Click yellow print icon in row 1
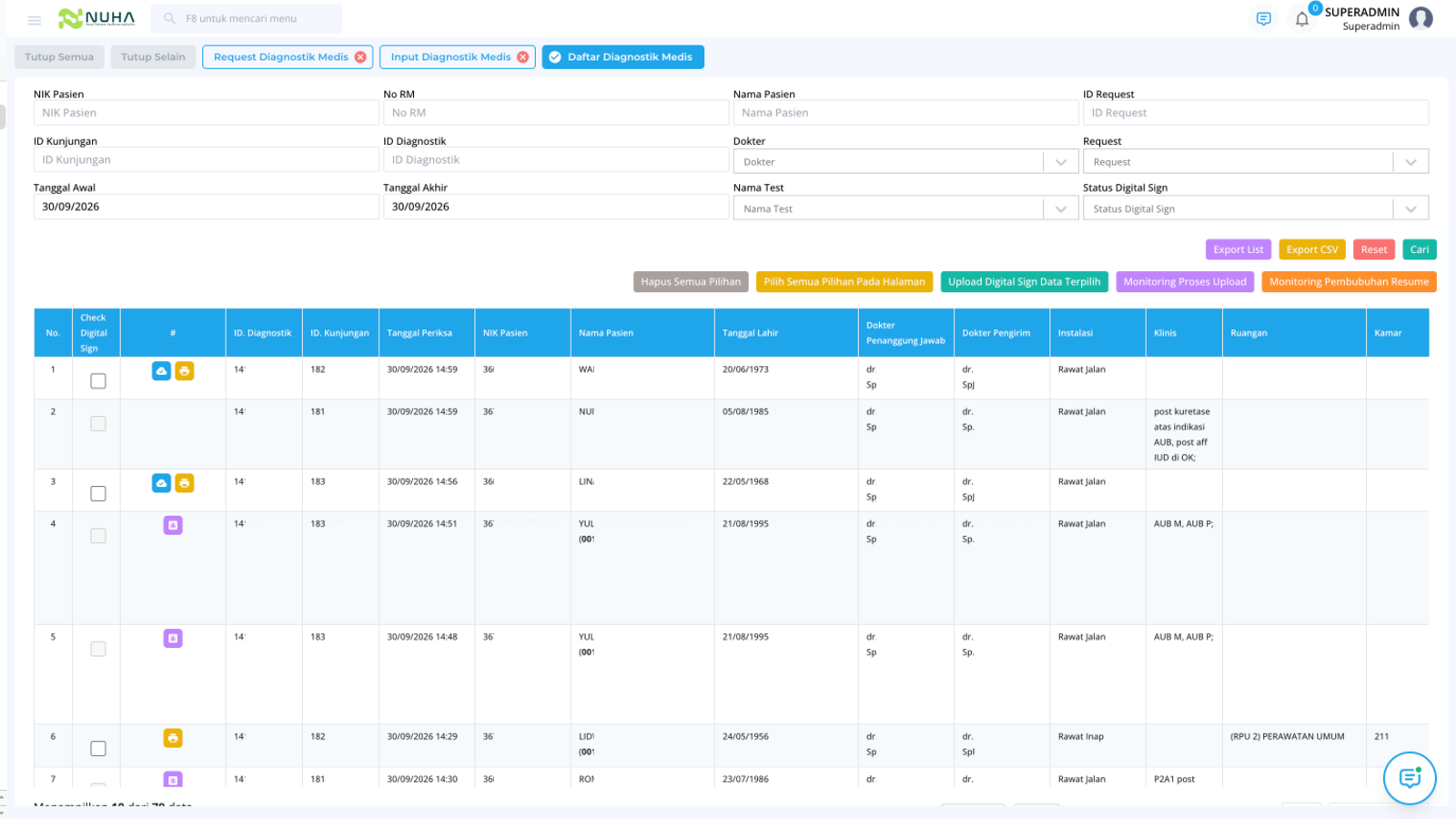1456x819 pixels. click(x=185, y=371)
